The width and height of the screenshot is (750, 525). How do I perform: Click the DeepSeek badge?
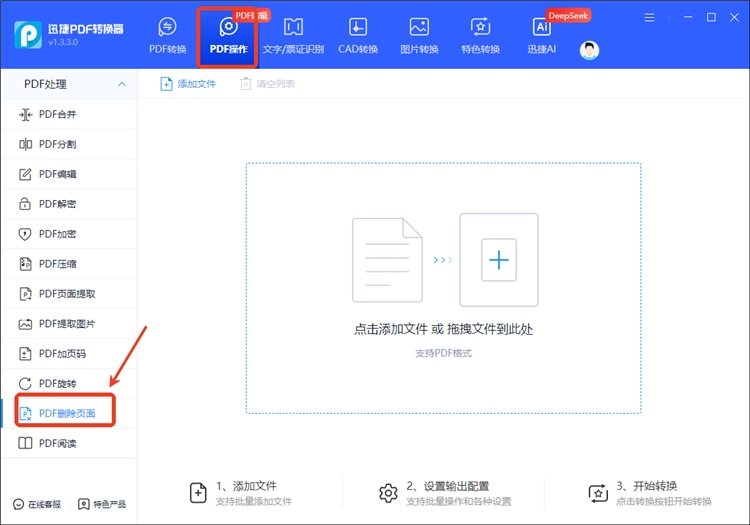pos(568,16)
